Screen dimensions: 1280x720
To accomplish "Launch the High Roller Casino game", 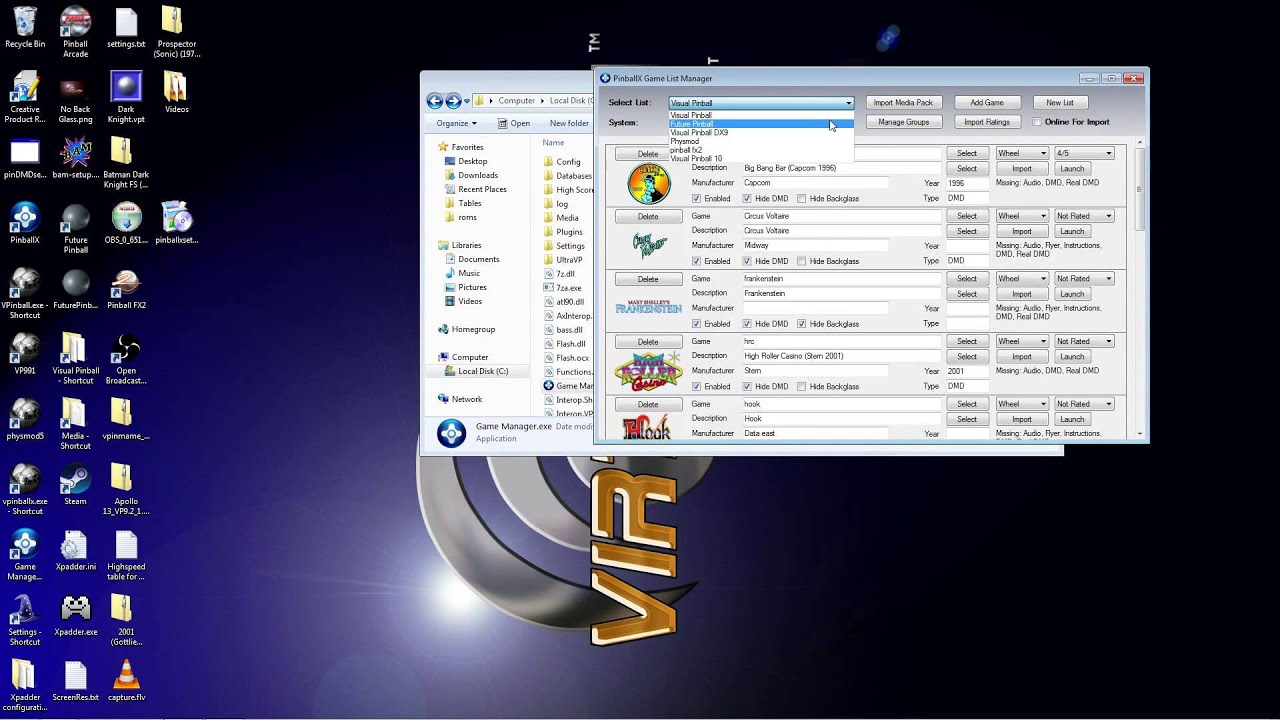I will click(x=1072, y=357).
